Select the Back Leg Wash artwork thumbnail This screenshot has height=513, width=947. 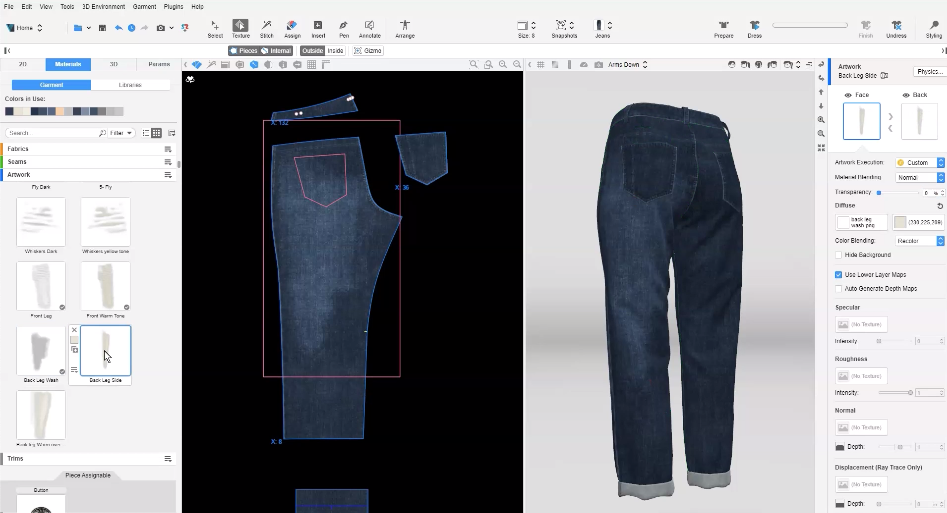coord(41,350)
